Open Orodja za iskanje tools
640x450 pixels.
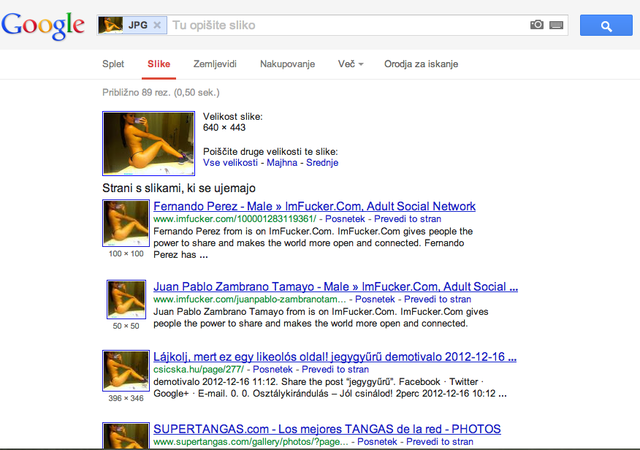(421, 64)
